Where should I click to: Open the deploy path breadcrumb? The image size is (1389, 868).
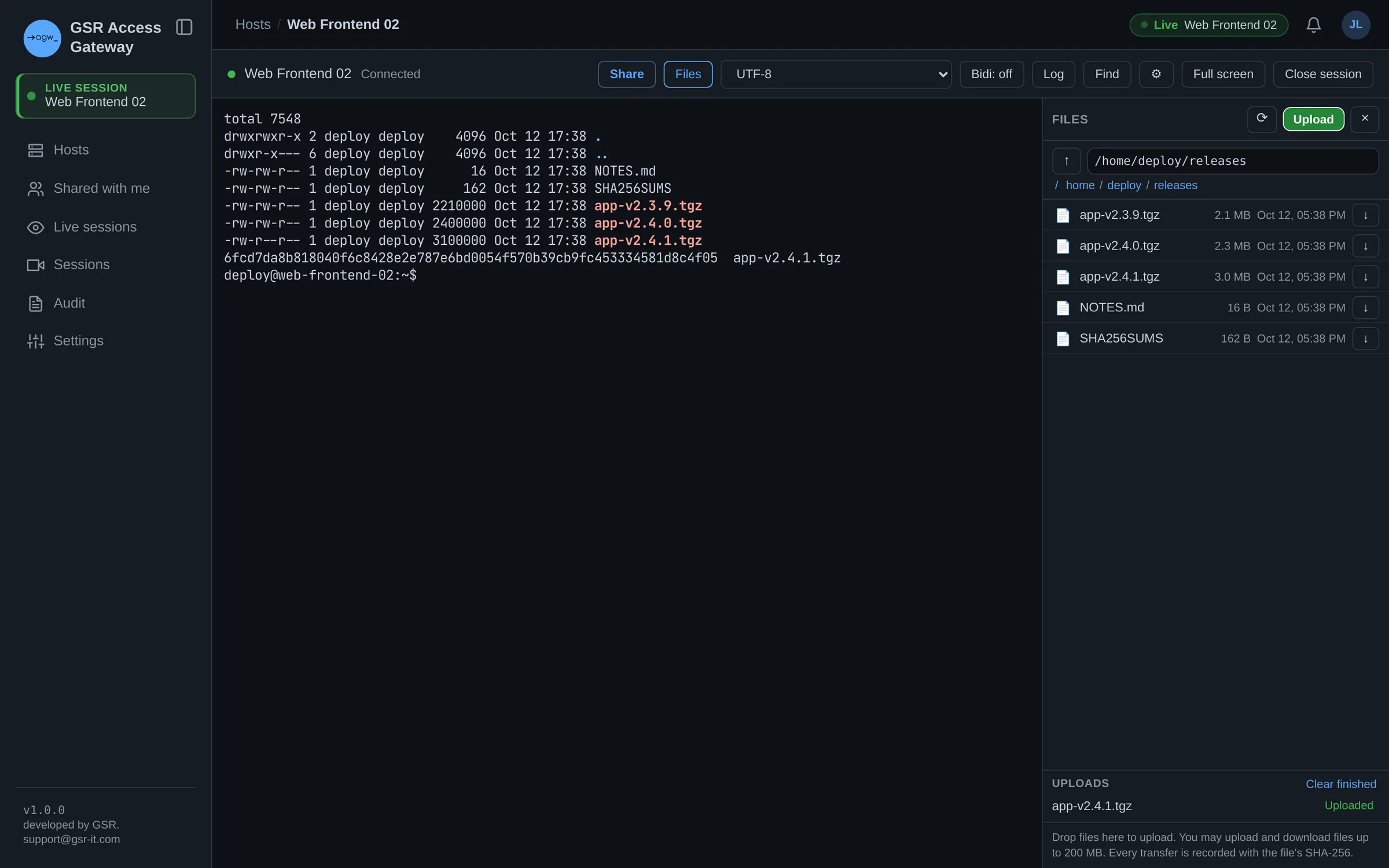pyautogui.click(x=1124, y=185)
